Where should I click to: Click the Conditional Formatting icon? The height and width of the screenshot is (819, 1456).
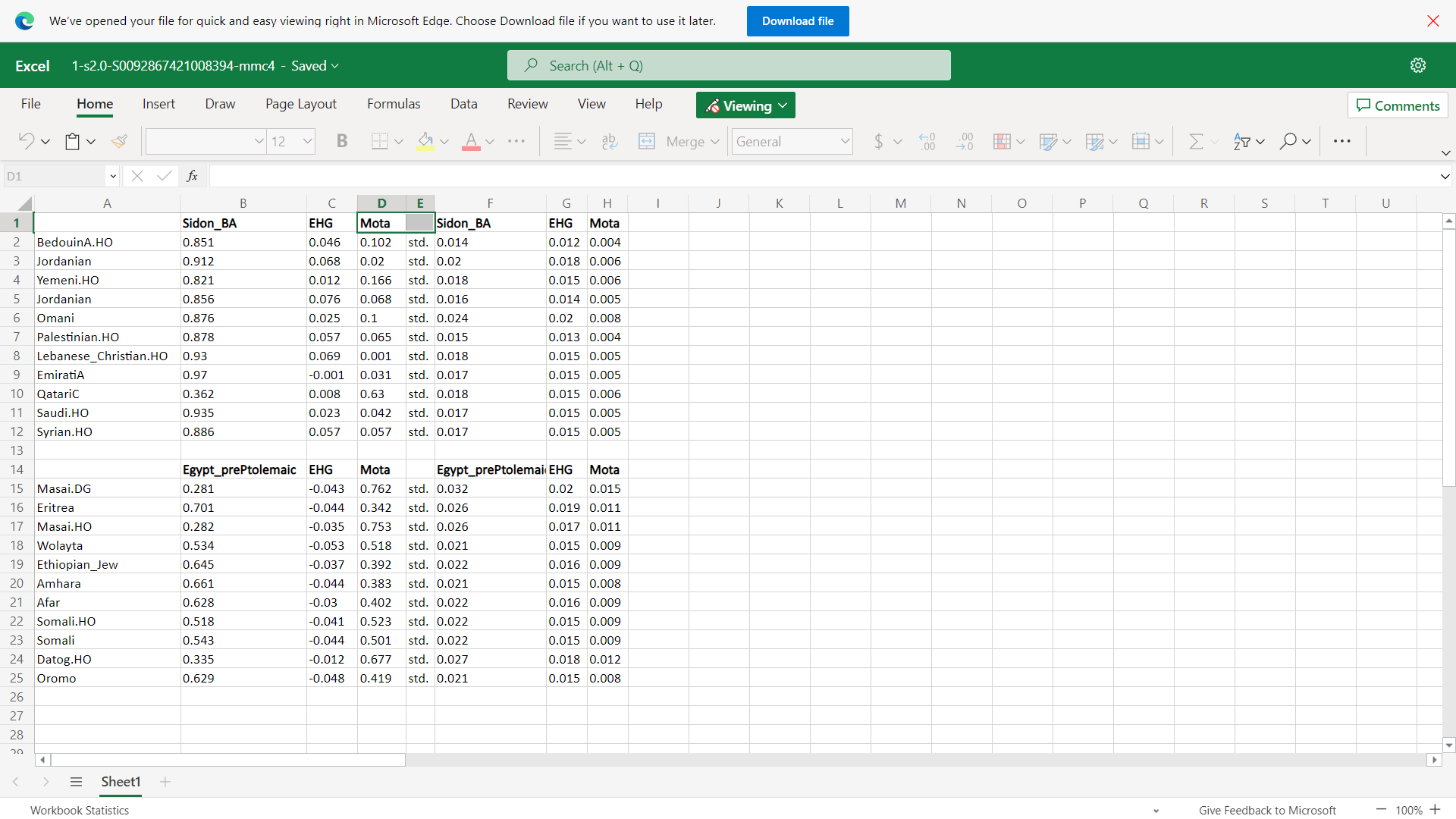[1002, 141]
